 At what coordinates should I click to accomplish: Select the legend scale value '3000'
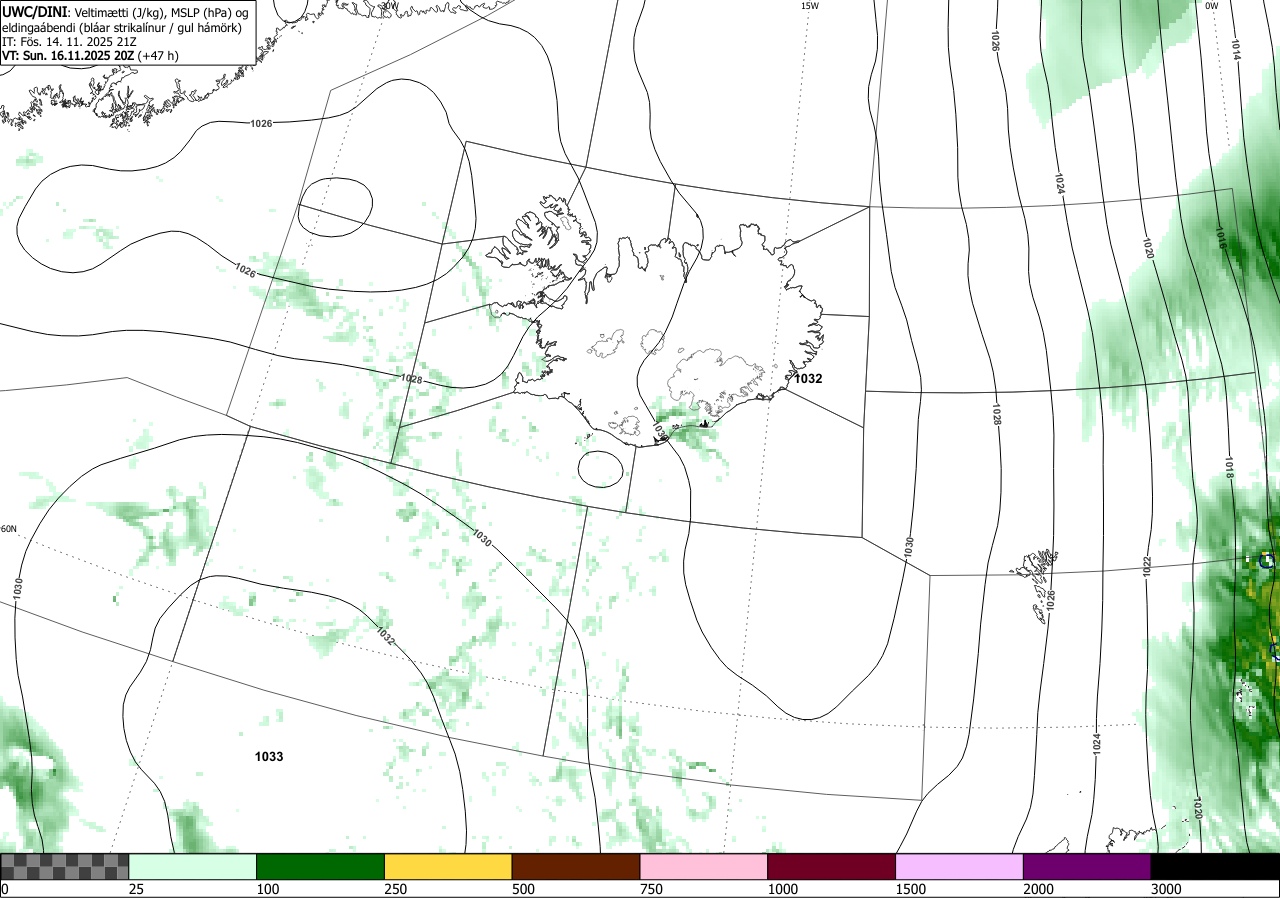pos(1166,889)
